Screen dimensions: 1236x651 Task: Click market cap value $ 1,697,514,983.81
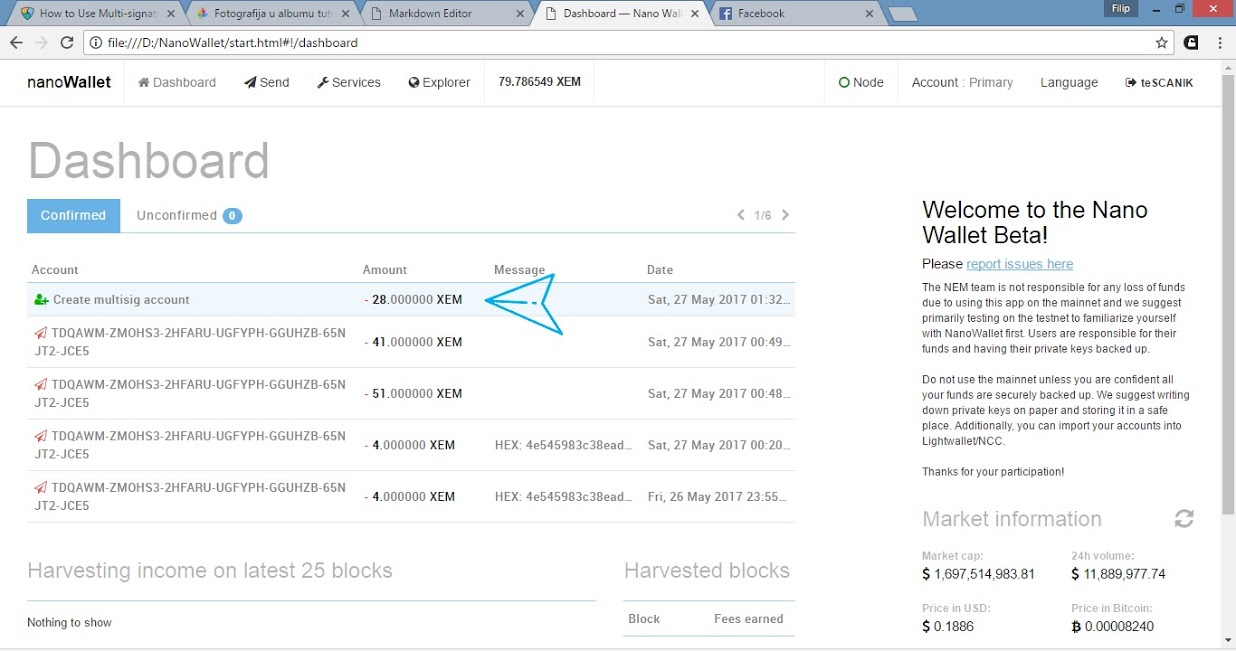[978, 574]
